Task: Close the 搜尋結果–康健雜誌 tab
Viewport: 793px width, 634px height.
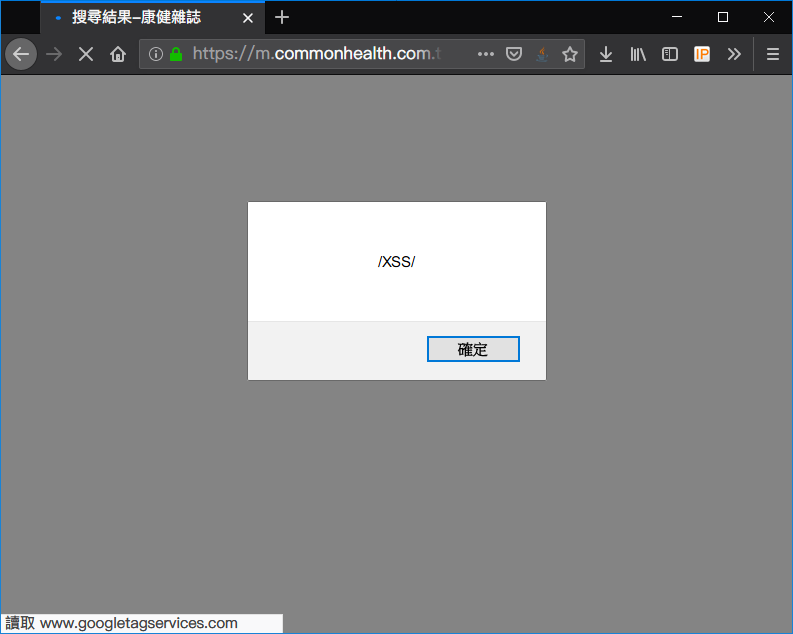Action: 248,18
